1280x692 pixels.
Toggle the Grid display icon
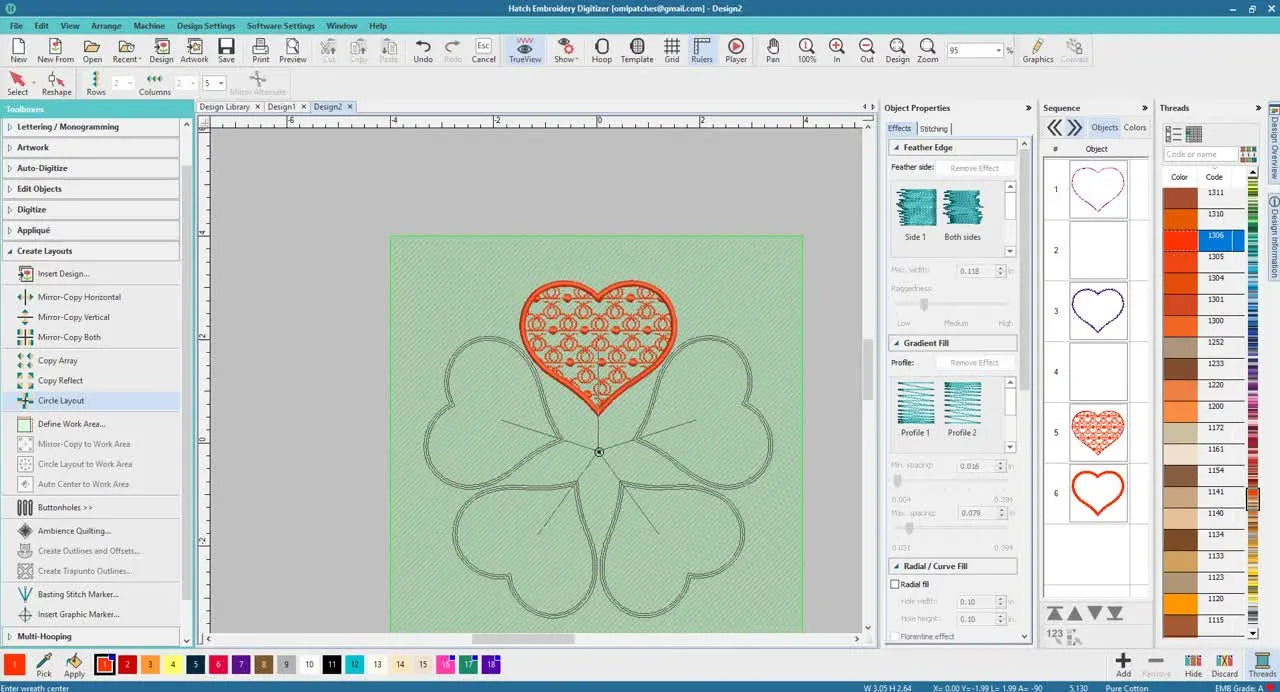[671, 49]
